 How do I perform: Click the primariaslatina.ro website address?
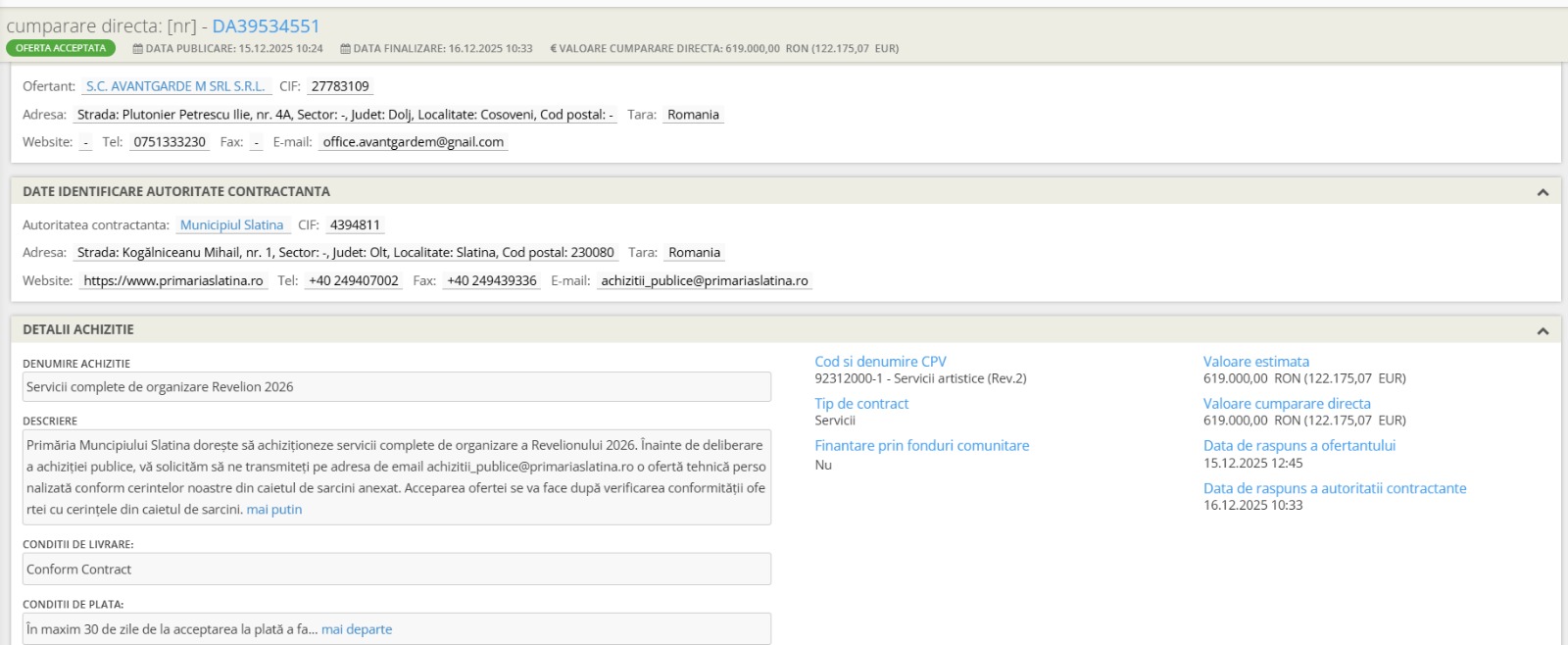(173, 280)
